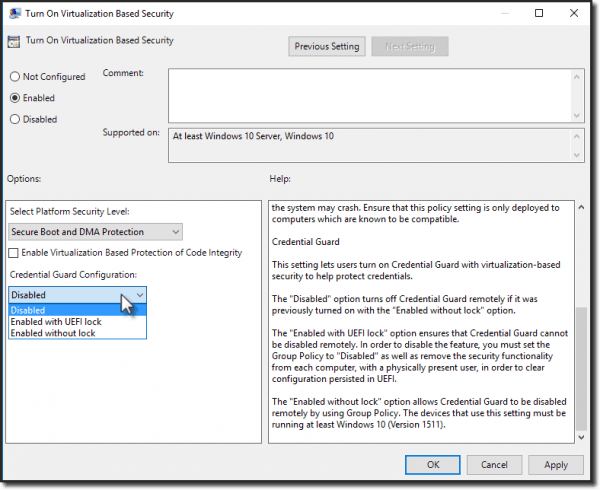Click the Comment box scroll up arrow
This screenshot has width=600, height=490.
pos(577,77)
